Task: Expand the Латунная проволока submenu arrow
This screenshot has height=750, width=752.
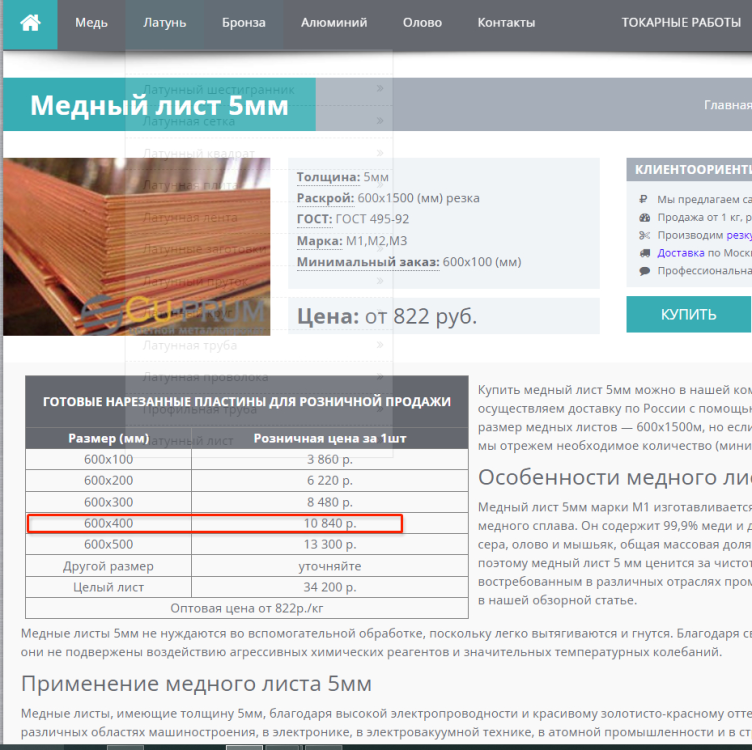Action: (x=380, y=377)
